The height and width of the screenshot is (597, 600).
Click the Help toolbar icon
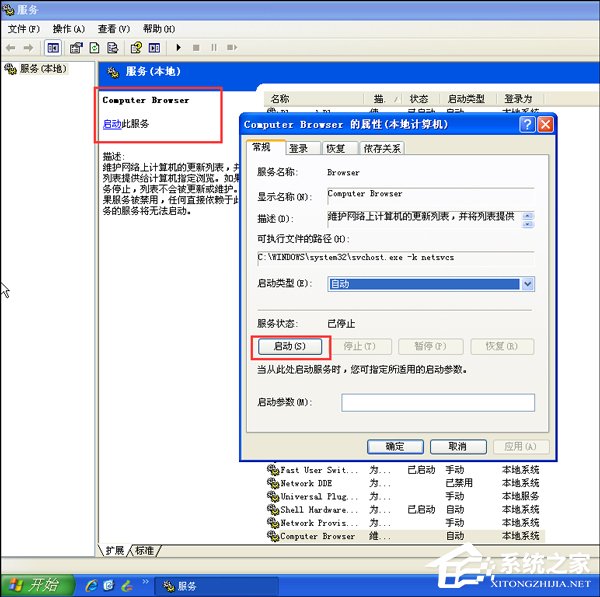(136, 47)
